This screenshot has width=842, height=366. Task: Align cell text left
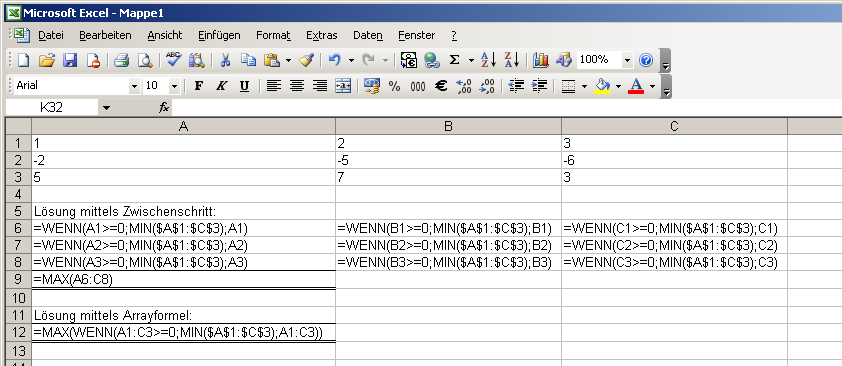pyautogui.click(x=274, y=86)
